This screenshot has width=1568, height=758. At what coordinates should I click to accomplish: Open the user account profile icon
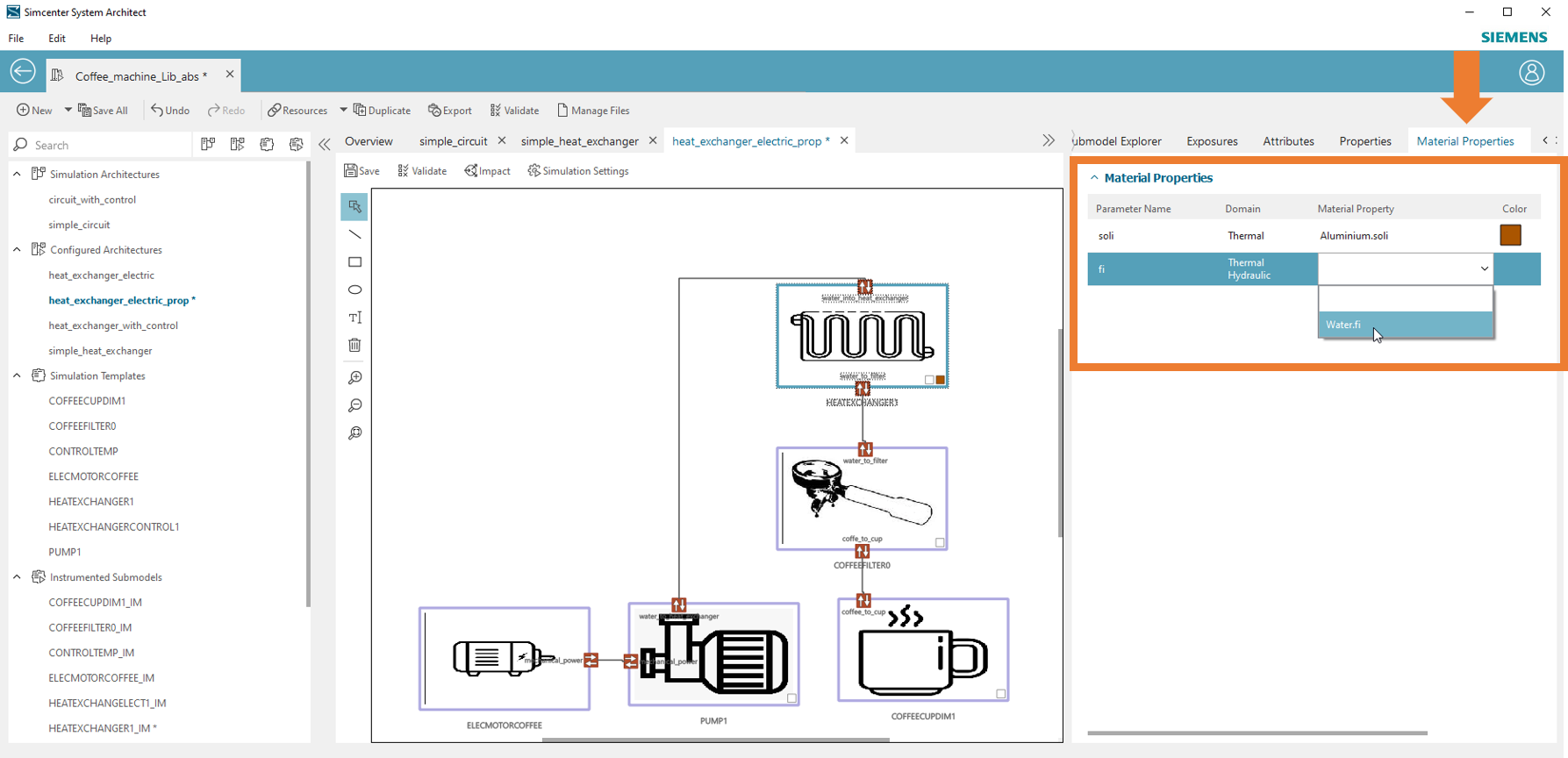pos(1531,73)
